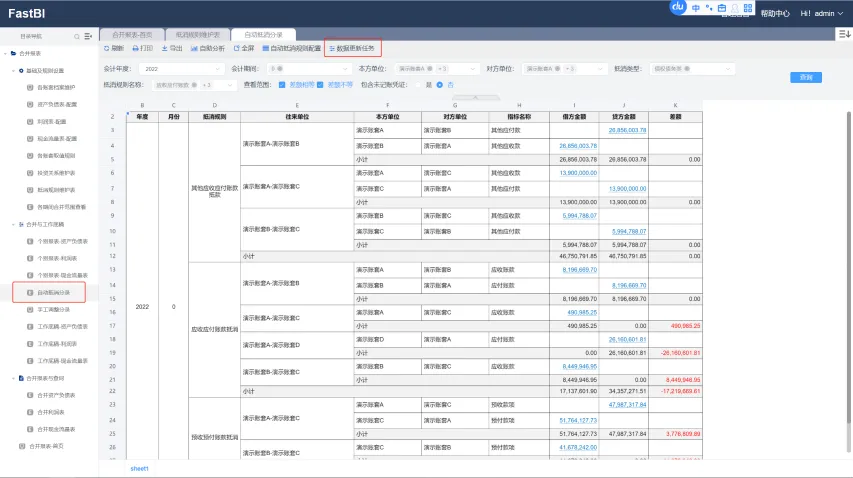
Task: Click the blue 查询 query button
Action: click(806, 78)
